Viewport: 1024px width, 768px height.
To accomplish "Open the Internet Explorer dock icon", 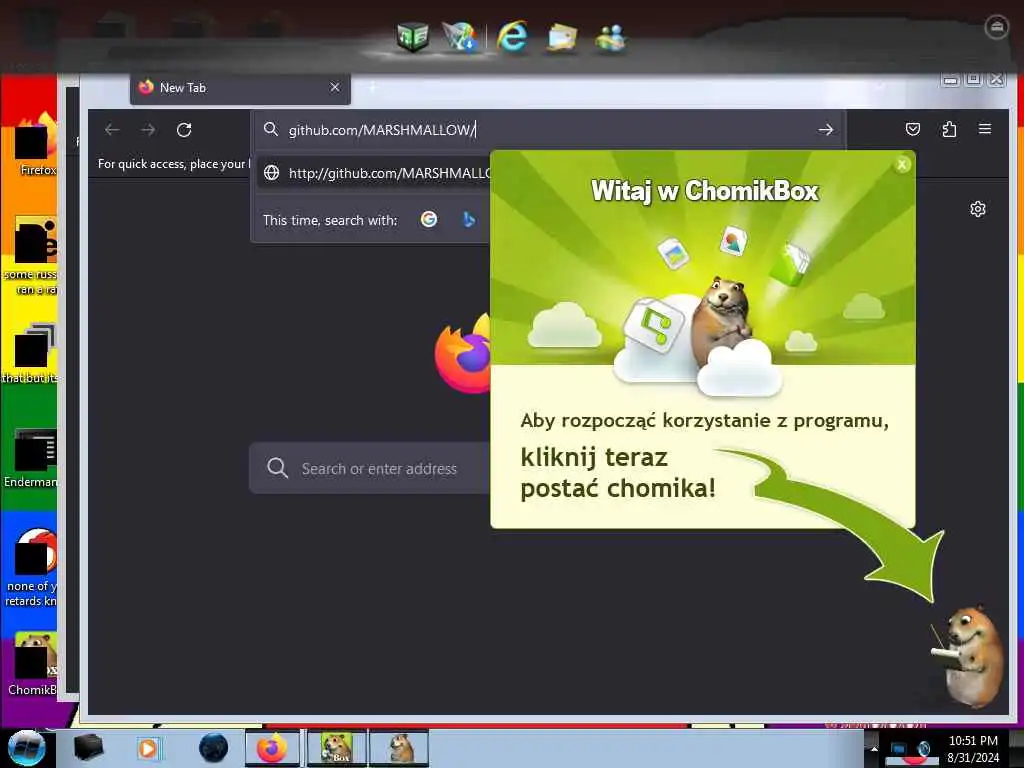I will [512, 36].
